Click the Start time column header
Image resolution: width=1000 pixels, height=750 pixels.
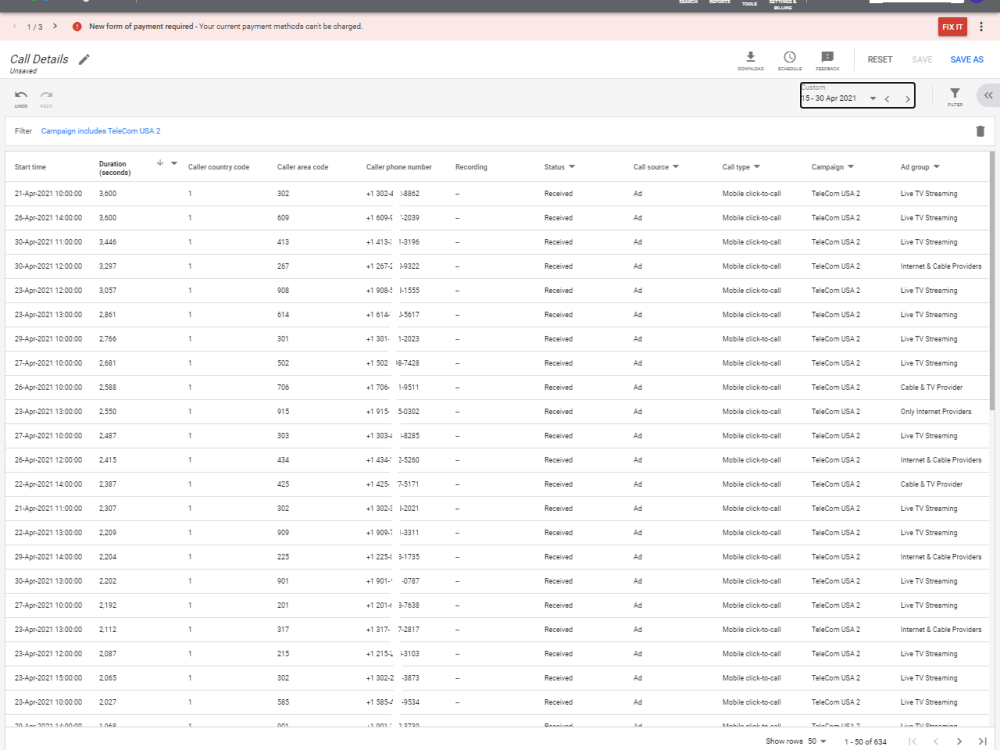30,167
